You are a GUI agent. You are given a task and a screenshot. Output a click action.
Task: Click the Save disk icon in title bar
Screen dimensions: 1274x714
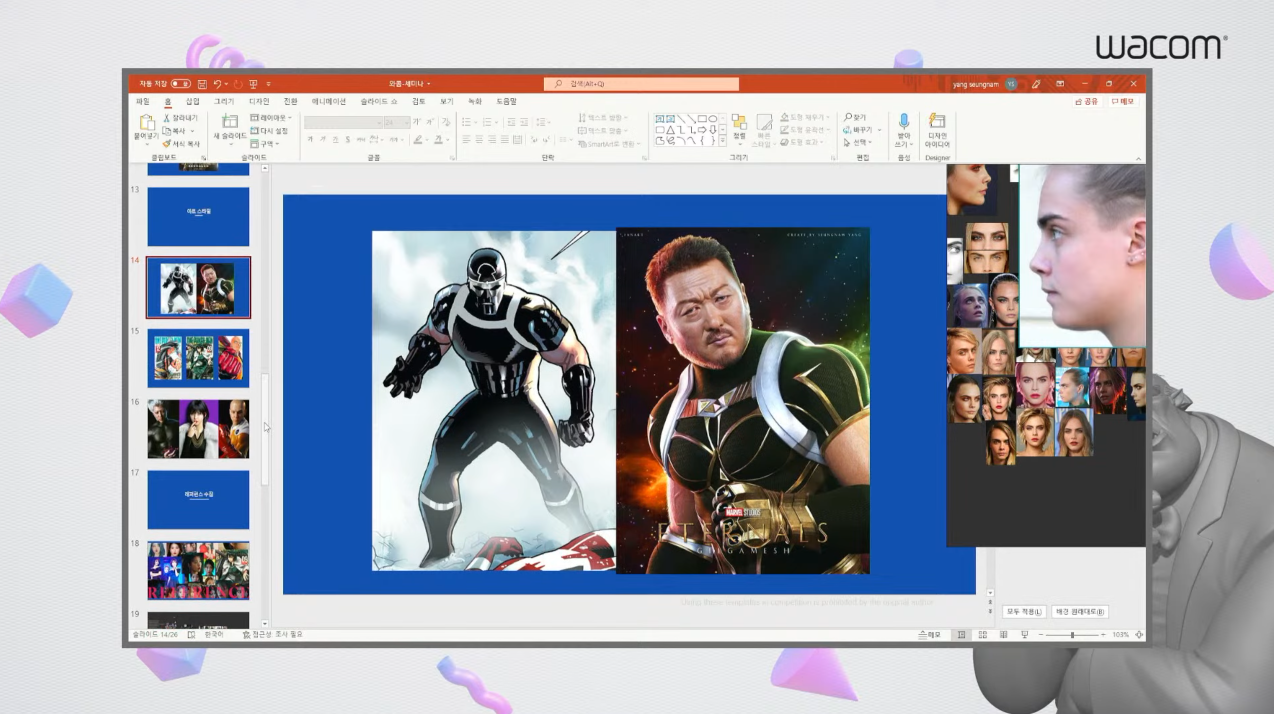point(203,84)
